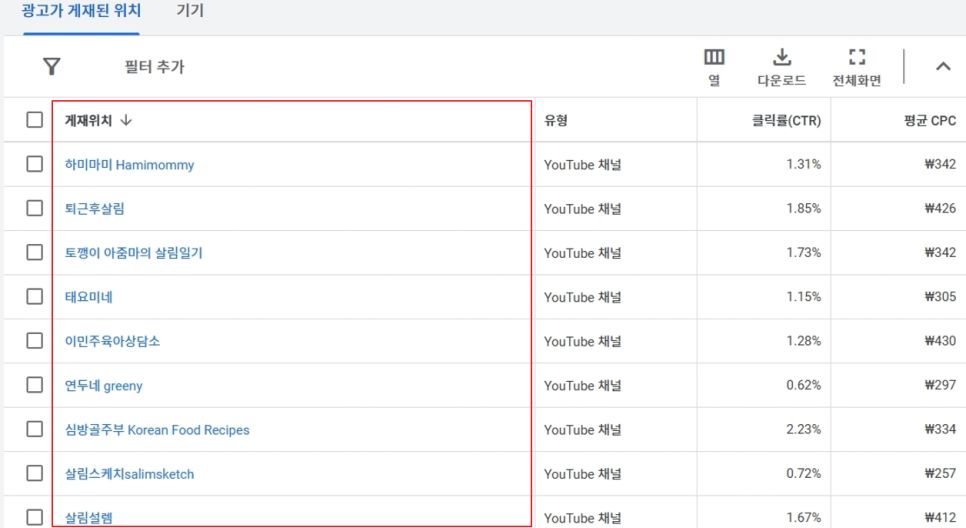
Task: Add a filter in 필터 추가 field
Action: [154, 67]
